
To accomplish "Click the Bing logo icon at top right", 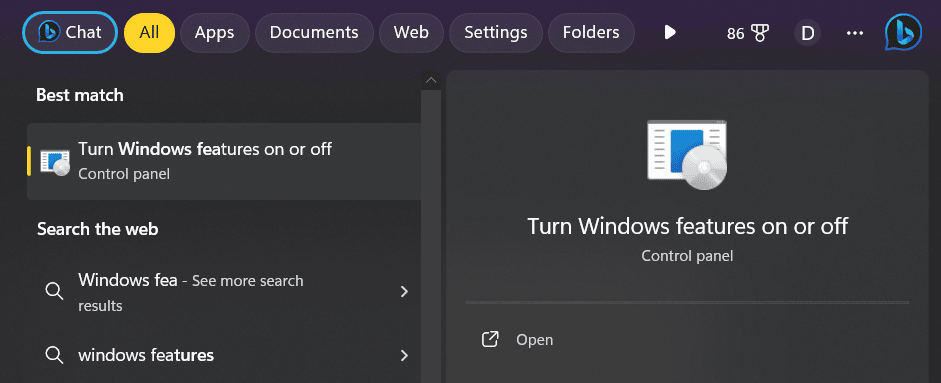I will point(903,32).
